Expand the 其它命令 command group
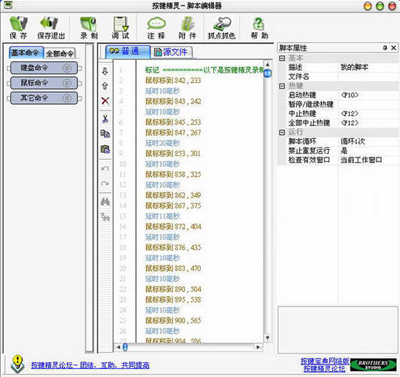This screenshot has height=377, width=400. (44, 98)
